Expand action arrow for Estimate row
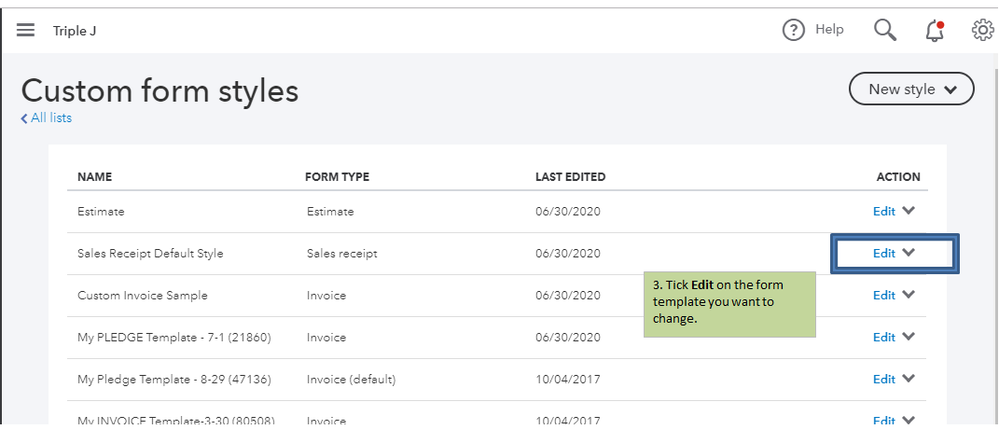This screenshot has height=429, width=999. 909,211
